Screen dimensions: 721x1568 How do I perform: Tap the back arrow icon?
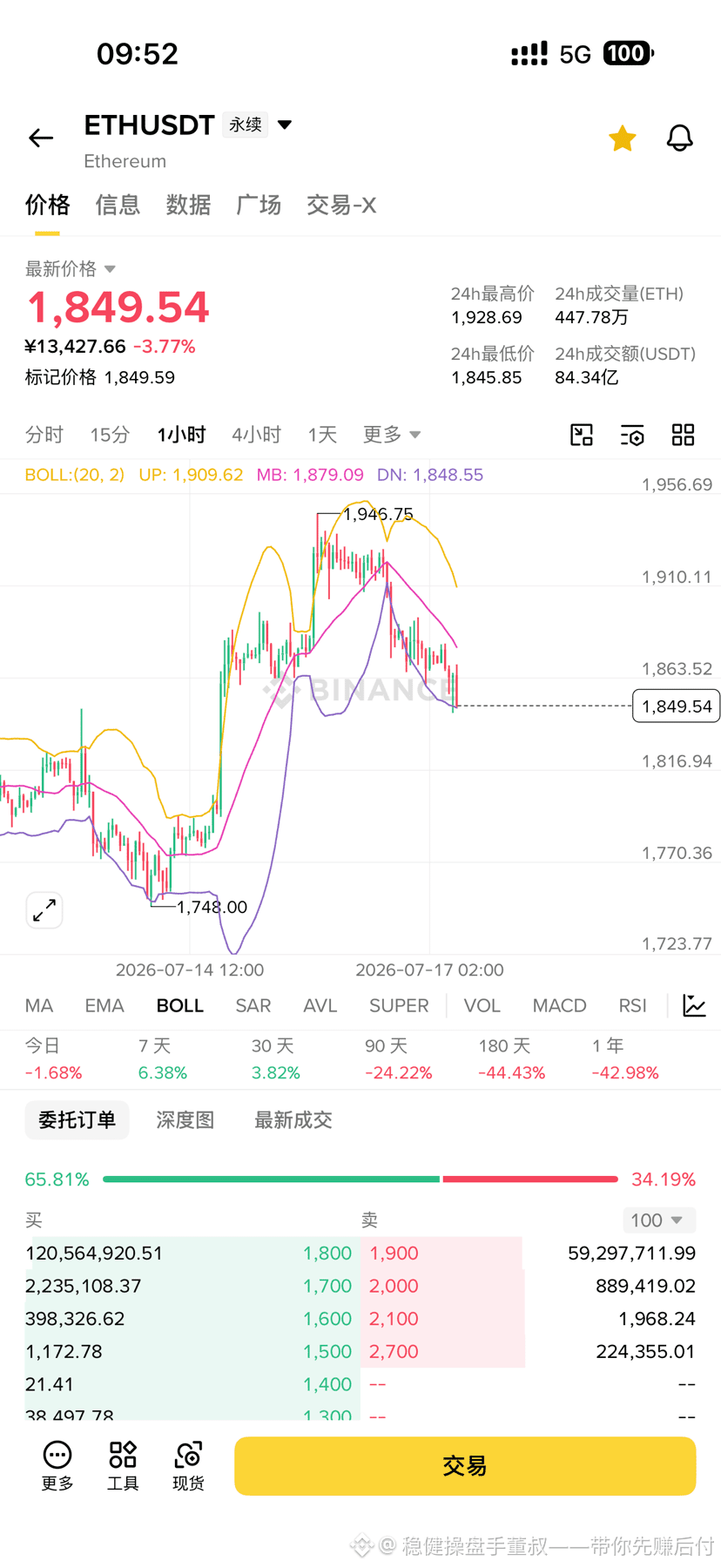(41, 138)
